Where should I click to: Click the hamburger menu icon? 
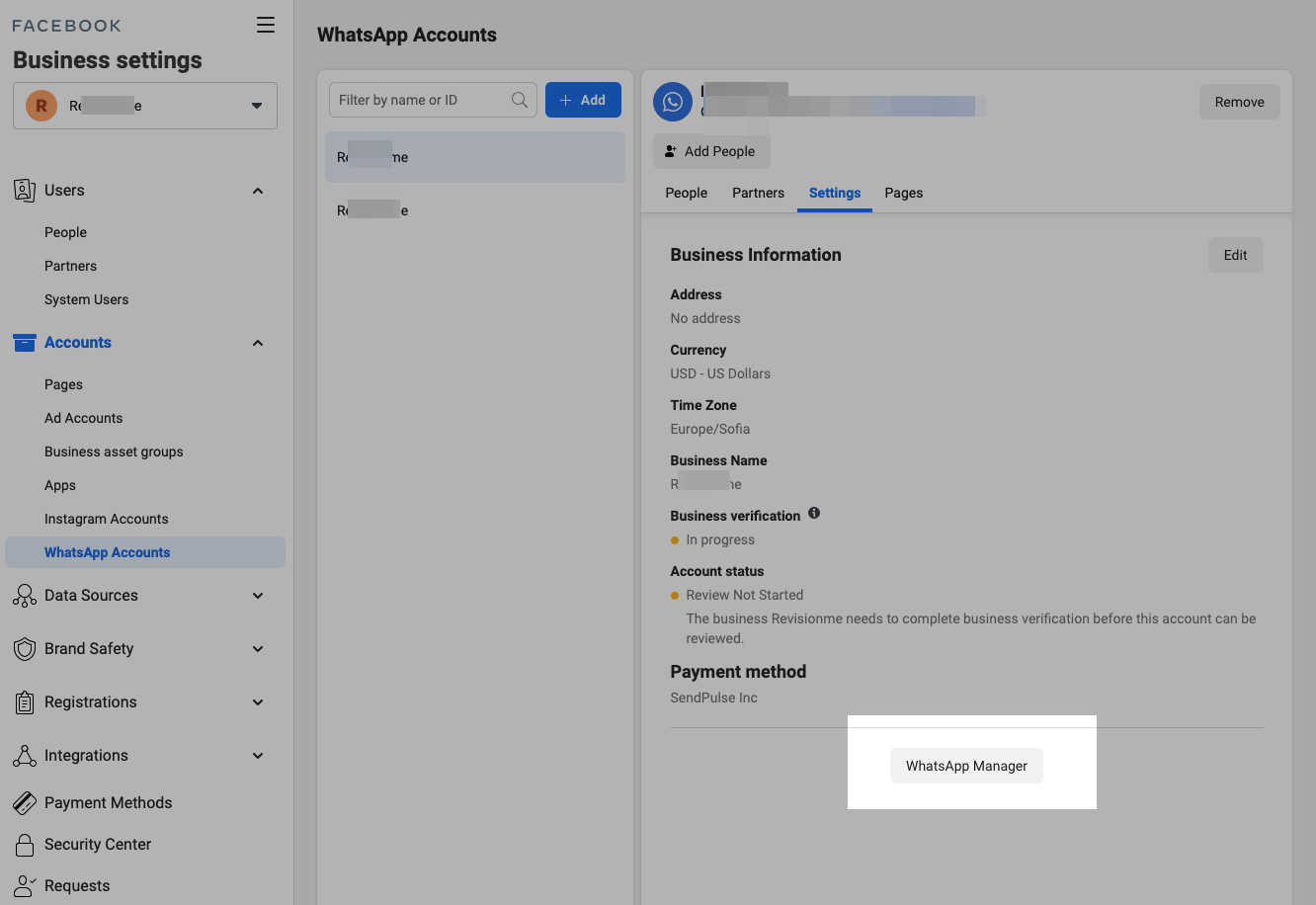(x=266, y=25)
